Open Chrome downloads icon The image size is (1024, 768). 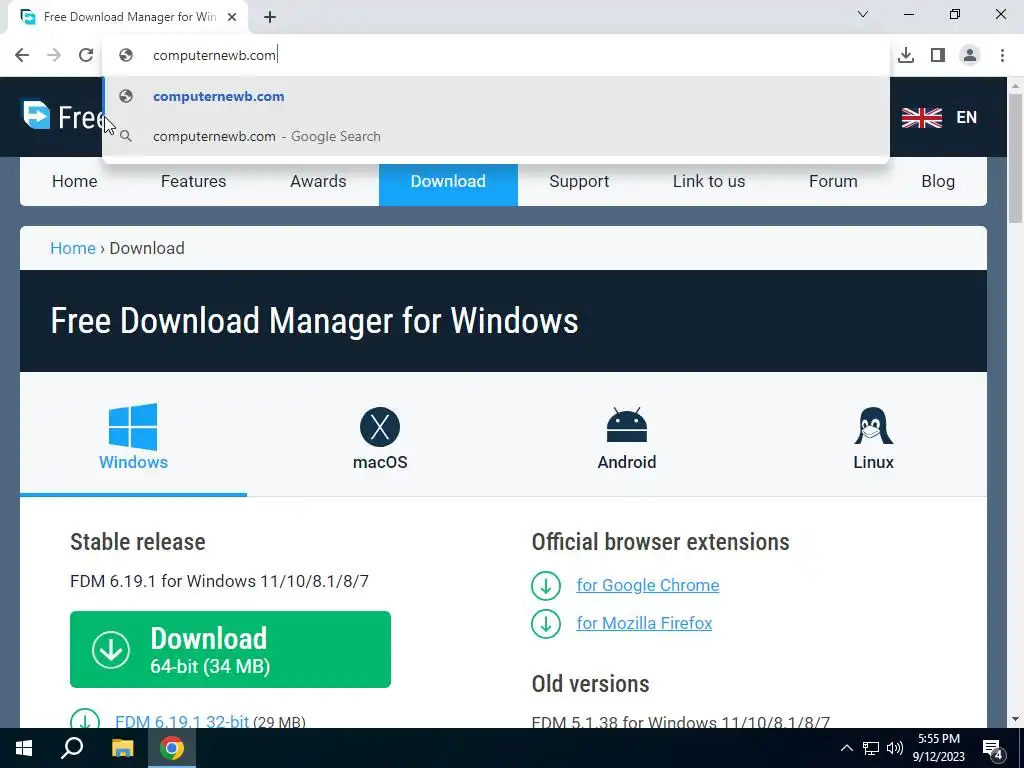point(906,55)
